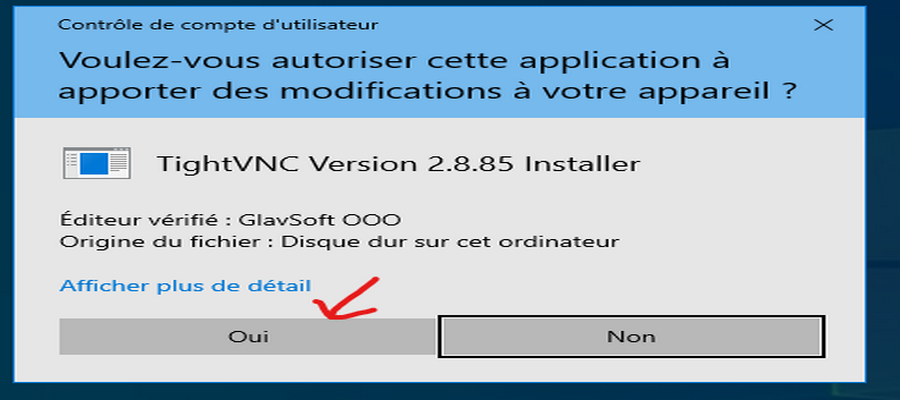Approve the installer with the Oui button
The image size is (900, 400).
tap(248, 336)
